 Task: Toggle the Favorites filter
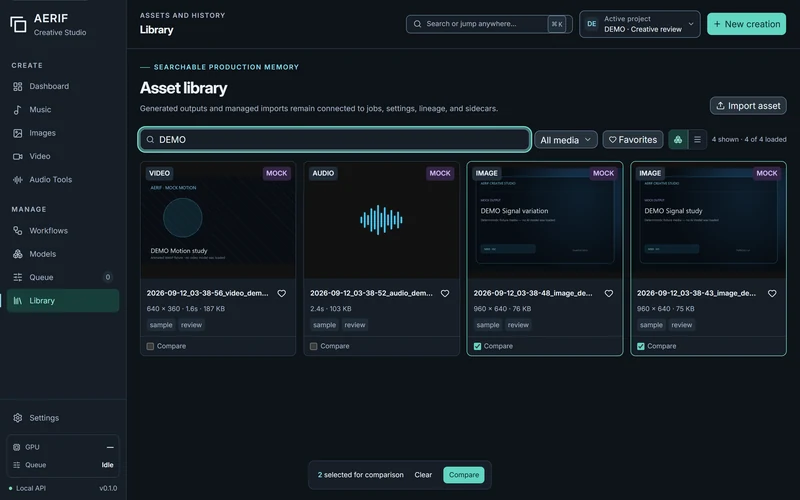coord(633,140)
